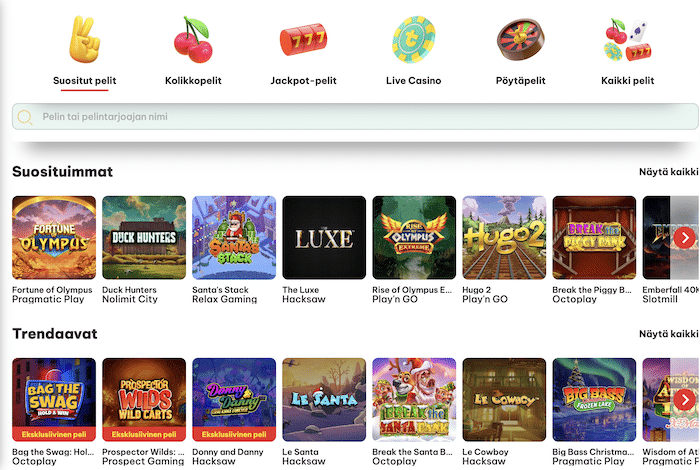Click the magnifier icon in search bar
The width and height of the screenshot is (700, 470).
click(x=25, y=117)
